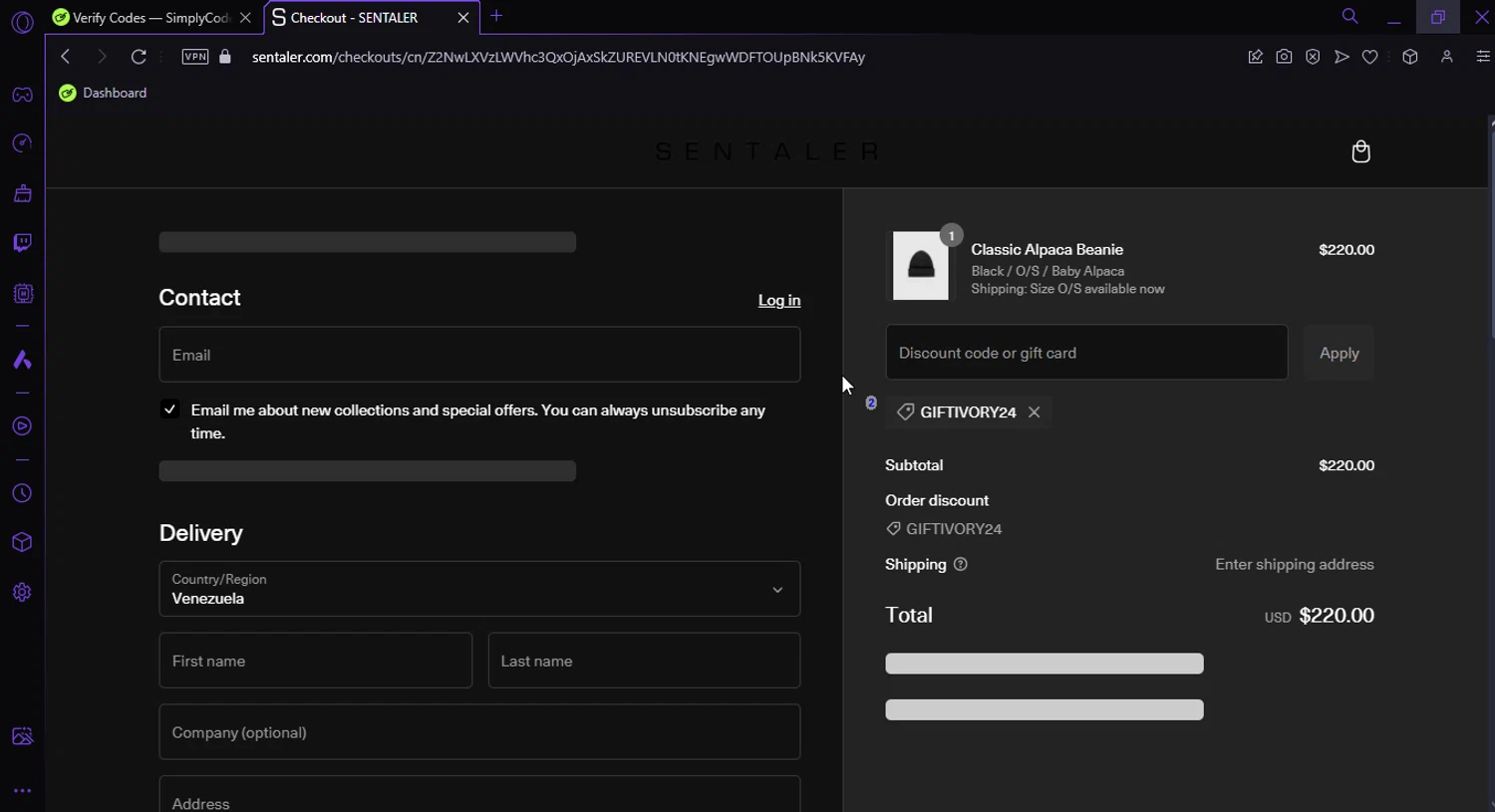
Task: Close the Checkout - SENTALER tab
Action: point(463,18)
